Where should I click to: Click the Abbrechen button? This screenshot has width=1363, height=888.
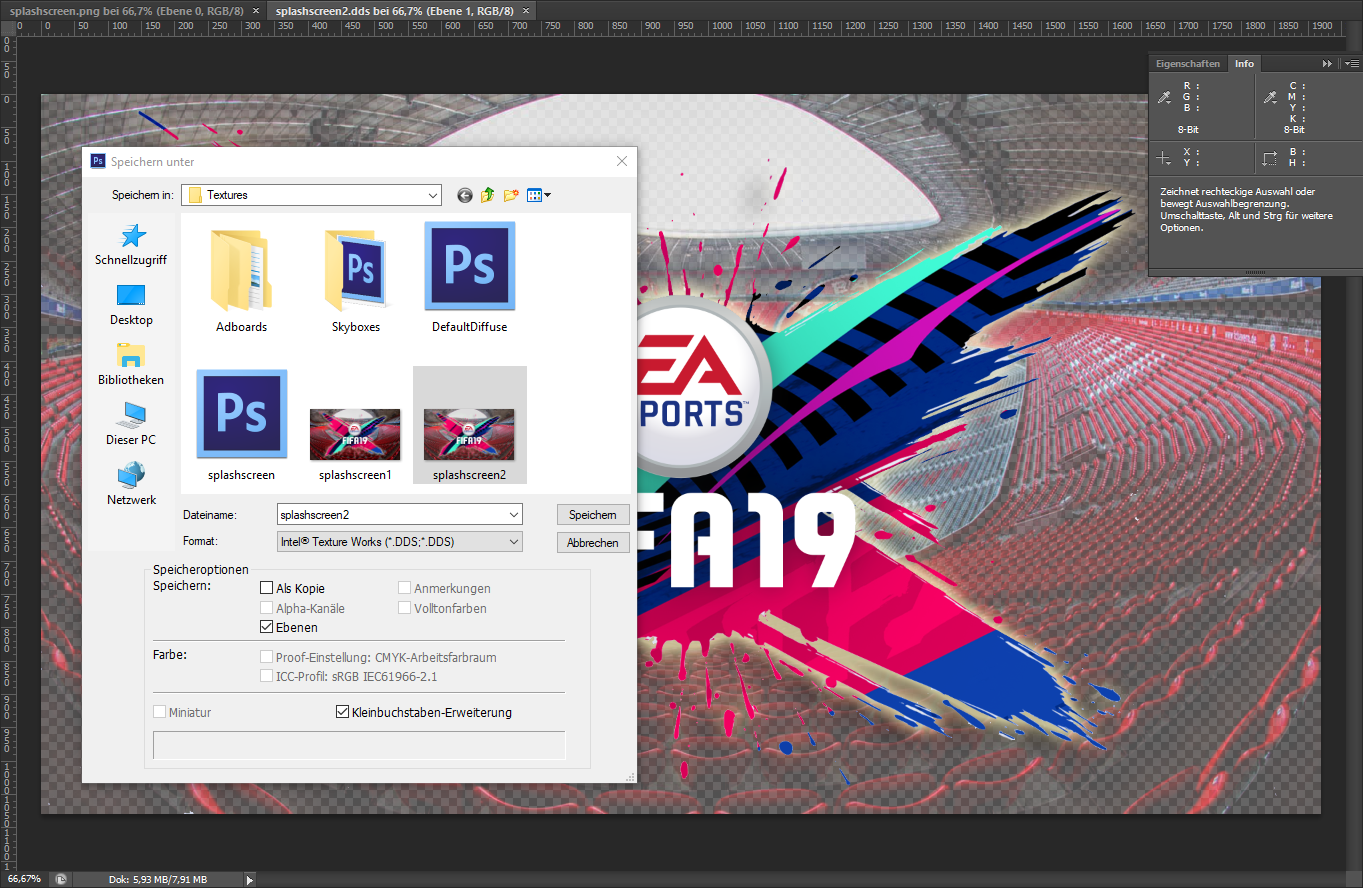coord(593,543)
